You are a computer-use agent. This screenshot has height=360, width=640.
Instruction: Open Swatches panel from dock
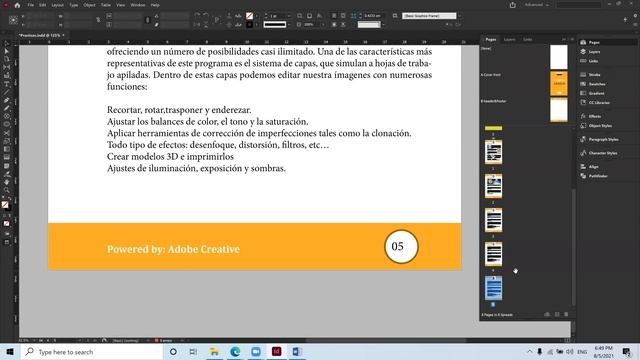[x=597, y=84]
